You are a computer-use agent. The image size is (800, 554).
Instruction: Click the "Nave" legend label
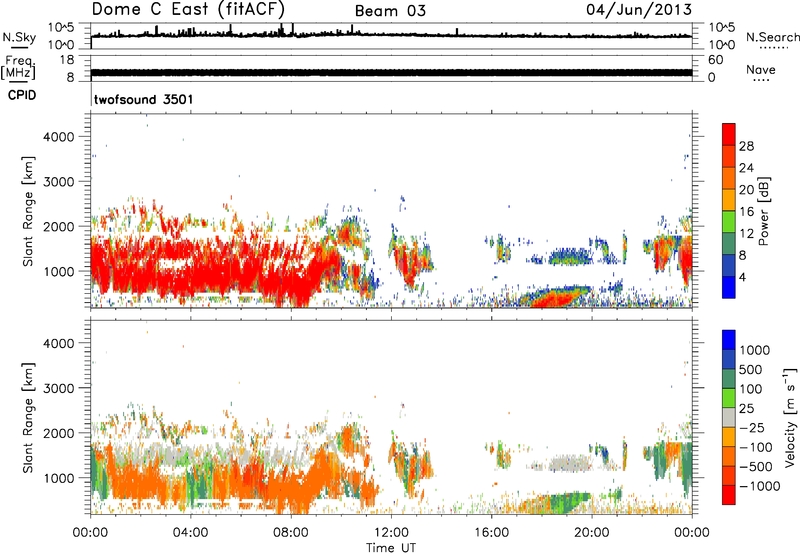(761, 70)
